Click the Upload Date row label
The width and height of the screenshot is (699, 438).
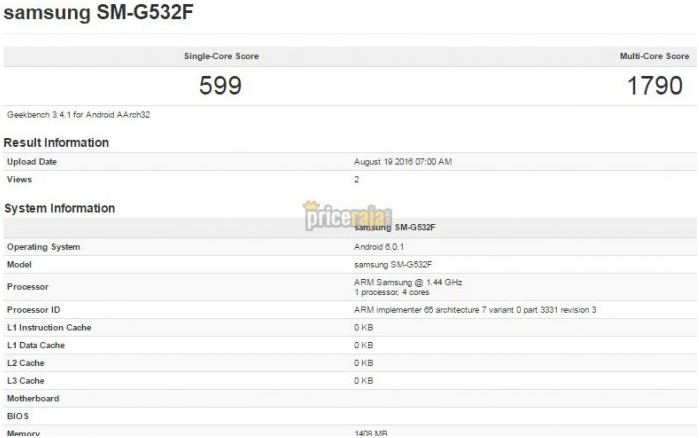tap(32, 162)
